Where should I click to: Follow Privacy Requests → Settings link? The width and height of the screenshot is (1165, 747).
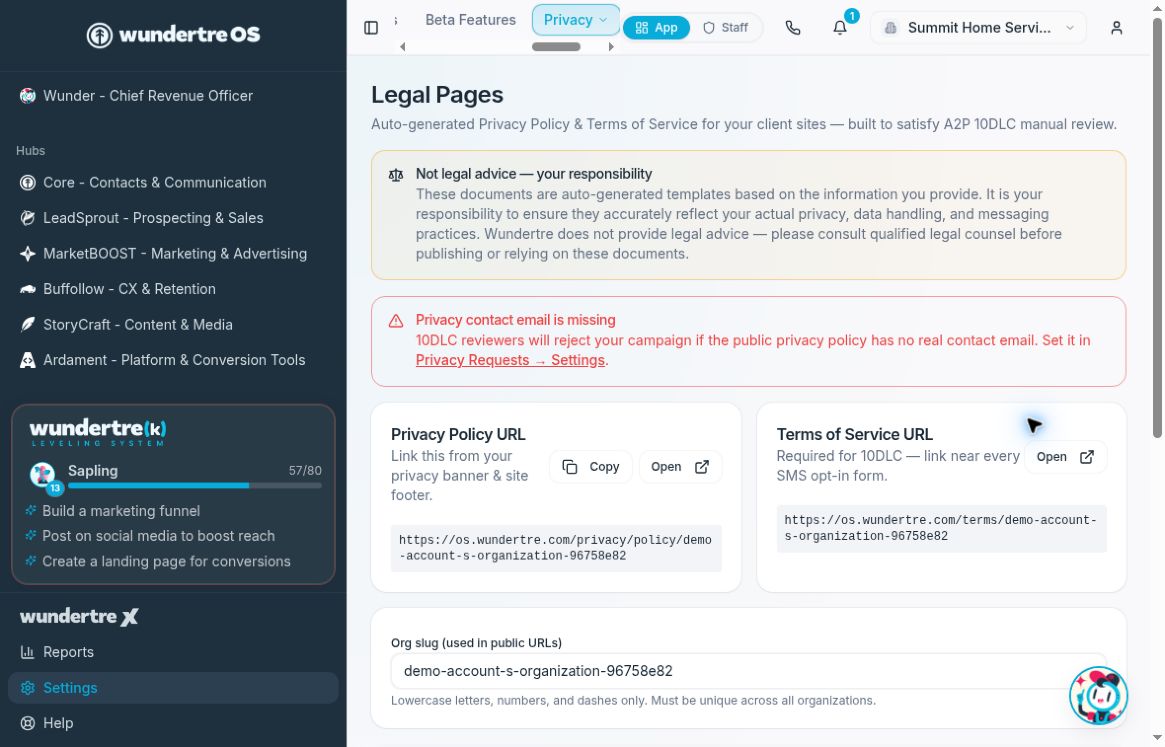coord(510,360)
